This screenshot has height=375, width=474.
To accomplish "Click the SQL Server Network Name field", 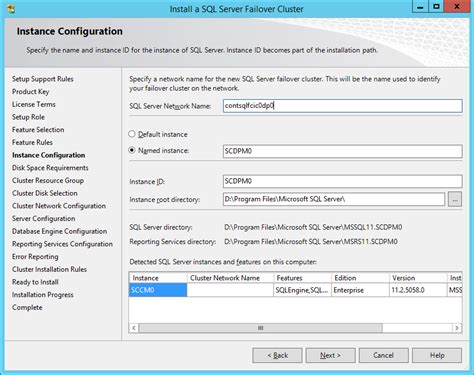I will (343, 106).
